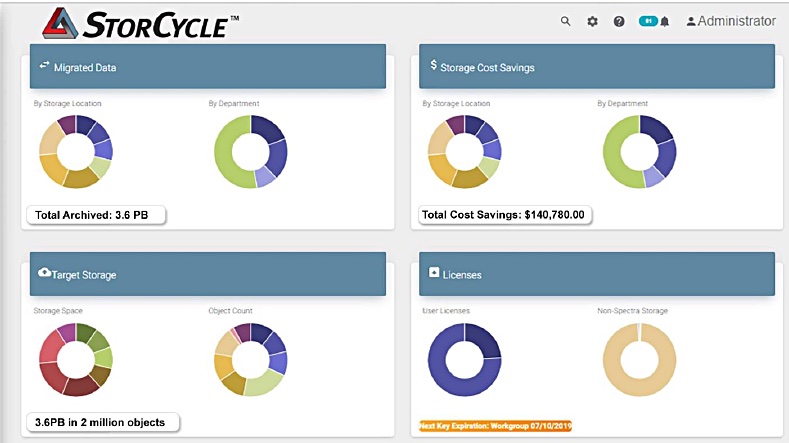Click Cost Savings By Storage Location donut

coord(464,152)
